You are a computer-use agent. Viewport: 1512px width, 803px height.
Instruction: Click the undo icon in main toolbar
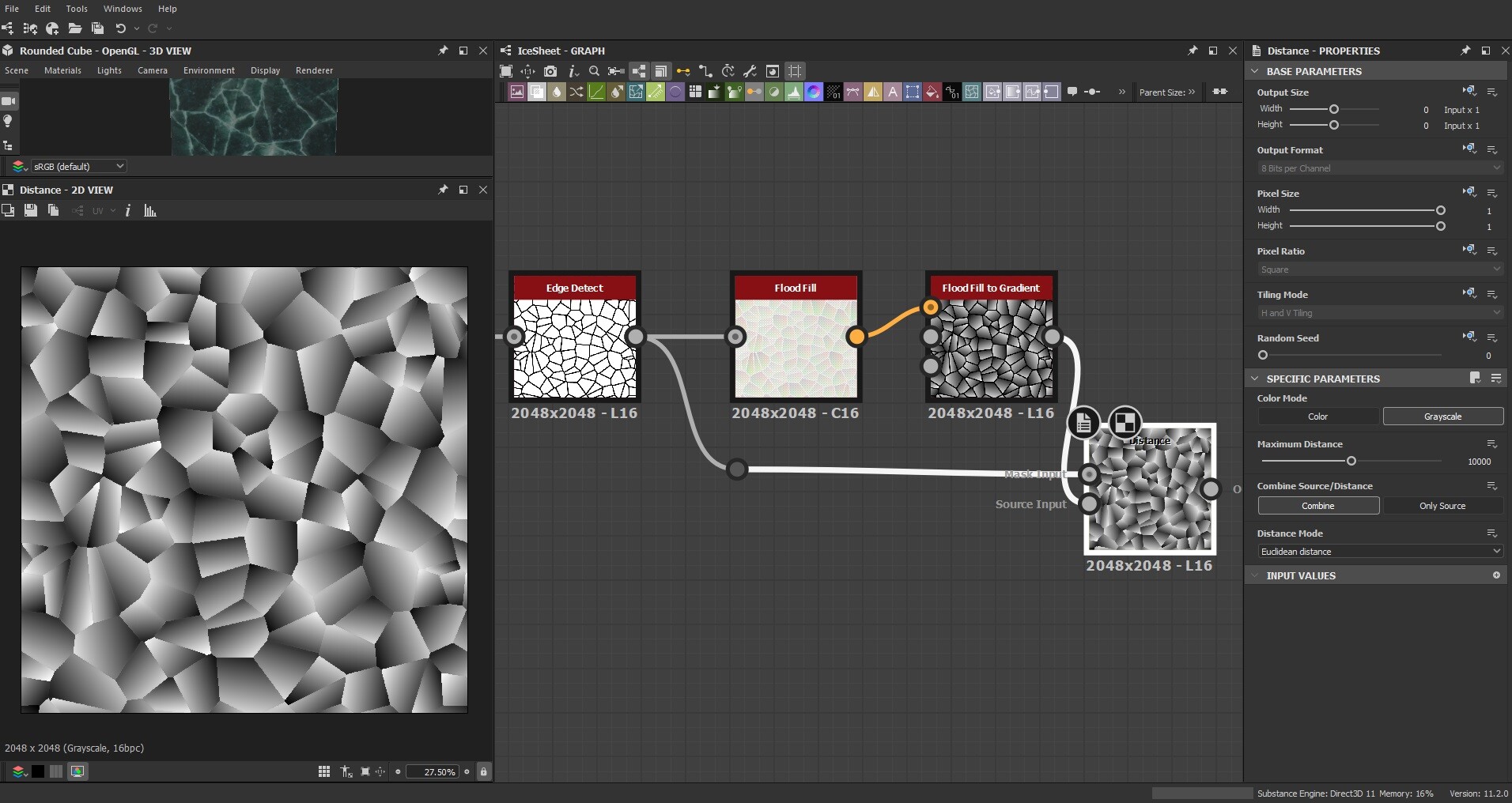[x=121, y=28]
